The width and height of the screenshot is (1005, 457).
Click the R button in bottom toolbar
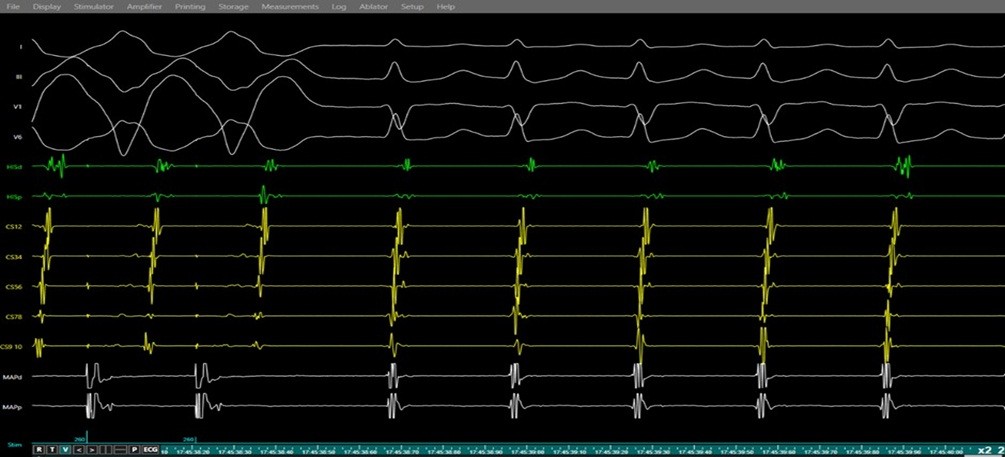tap(39, 450)
